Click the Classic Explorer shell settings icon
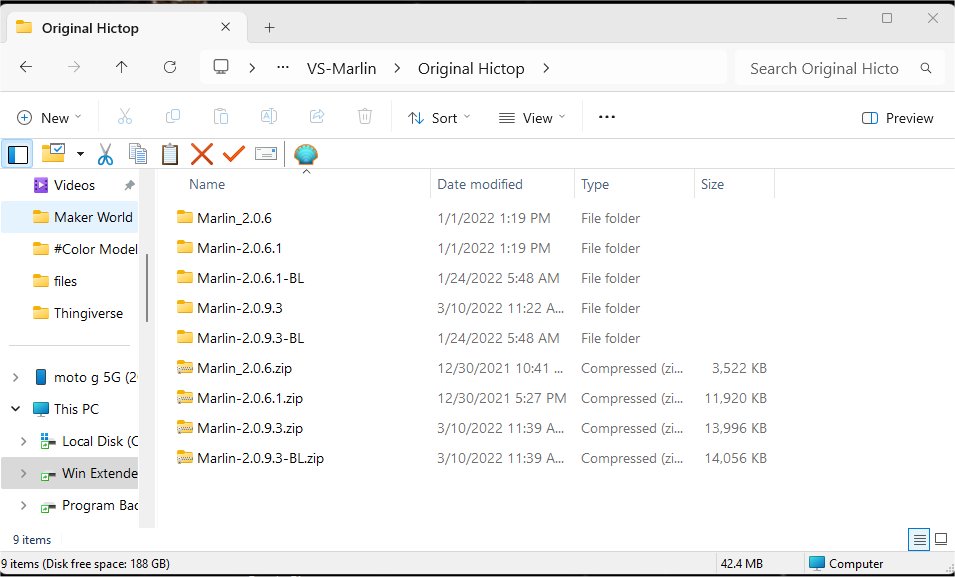This screenshot has height=577, width=955. 306,154
